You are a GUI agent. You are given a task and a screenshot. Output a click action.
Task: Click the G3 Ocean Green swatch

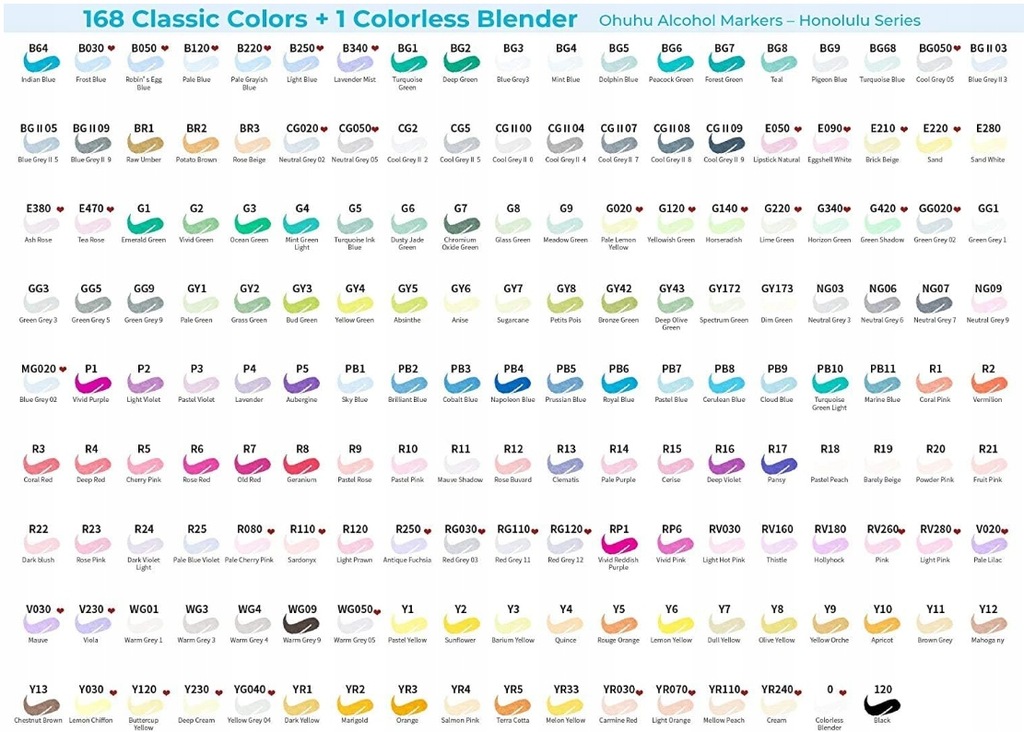[x=252, y=224]
